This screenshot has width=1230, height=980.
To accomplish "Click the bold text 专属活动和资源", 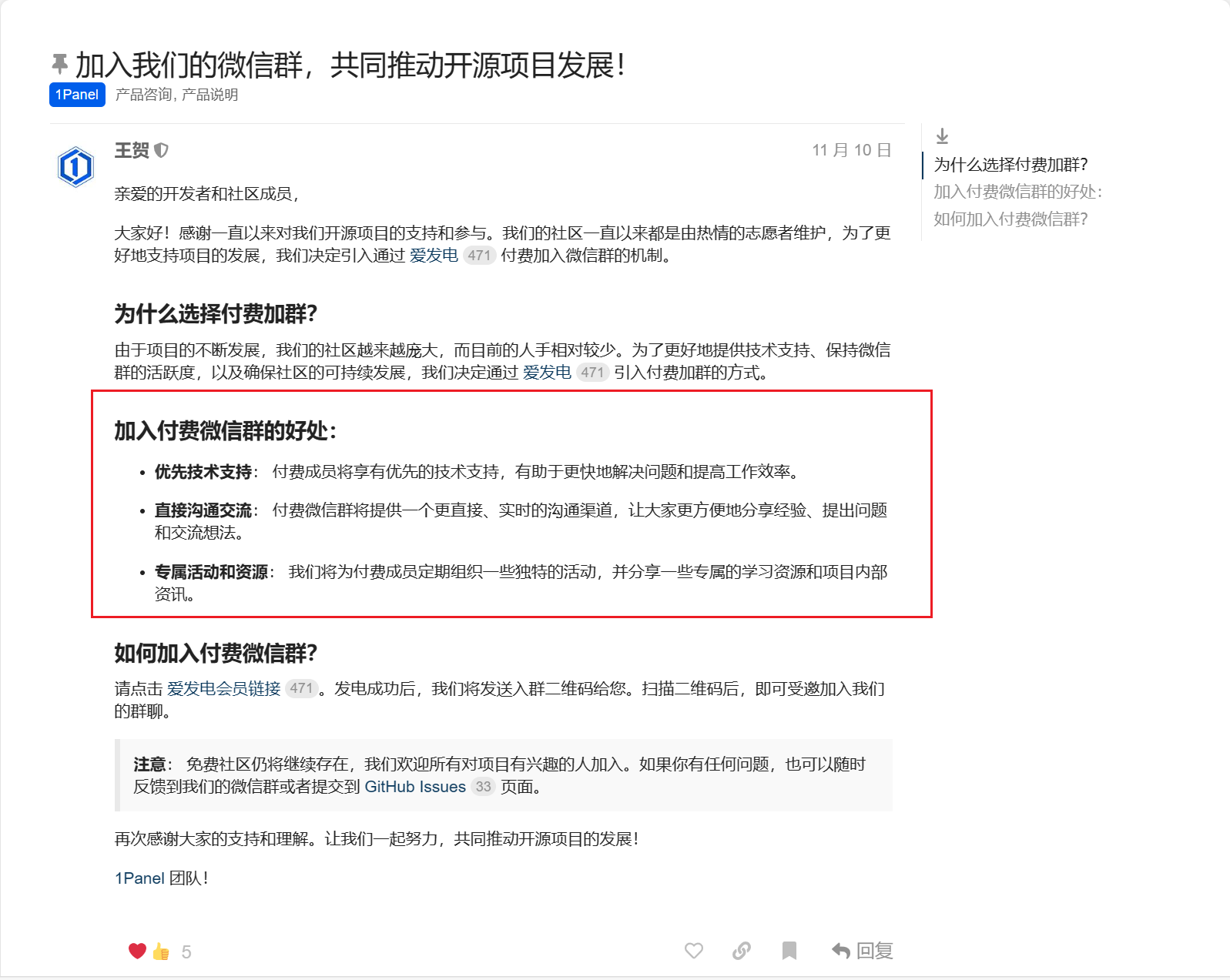I will [212, 572].
